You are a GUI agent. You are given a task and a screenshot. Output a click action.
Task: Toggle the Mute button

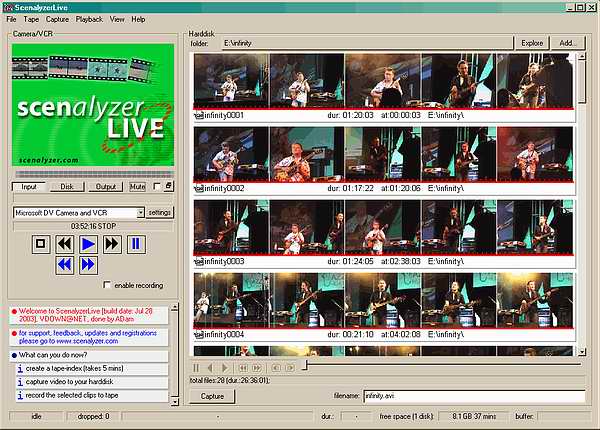[137, 187]
